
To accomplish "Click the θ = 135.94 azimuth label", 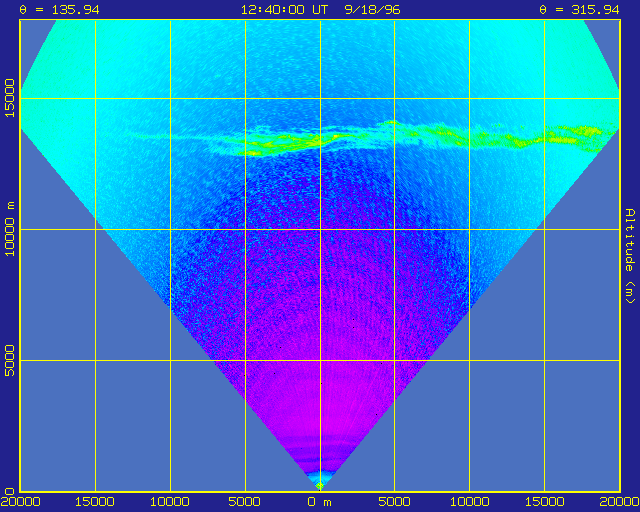I will (x=60, y=9).
